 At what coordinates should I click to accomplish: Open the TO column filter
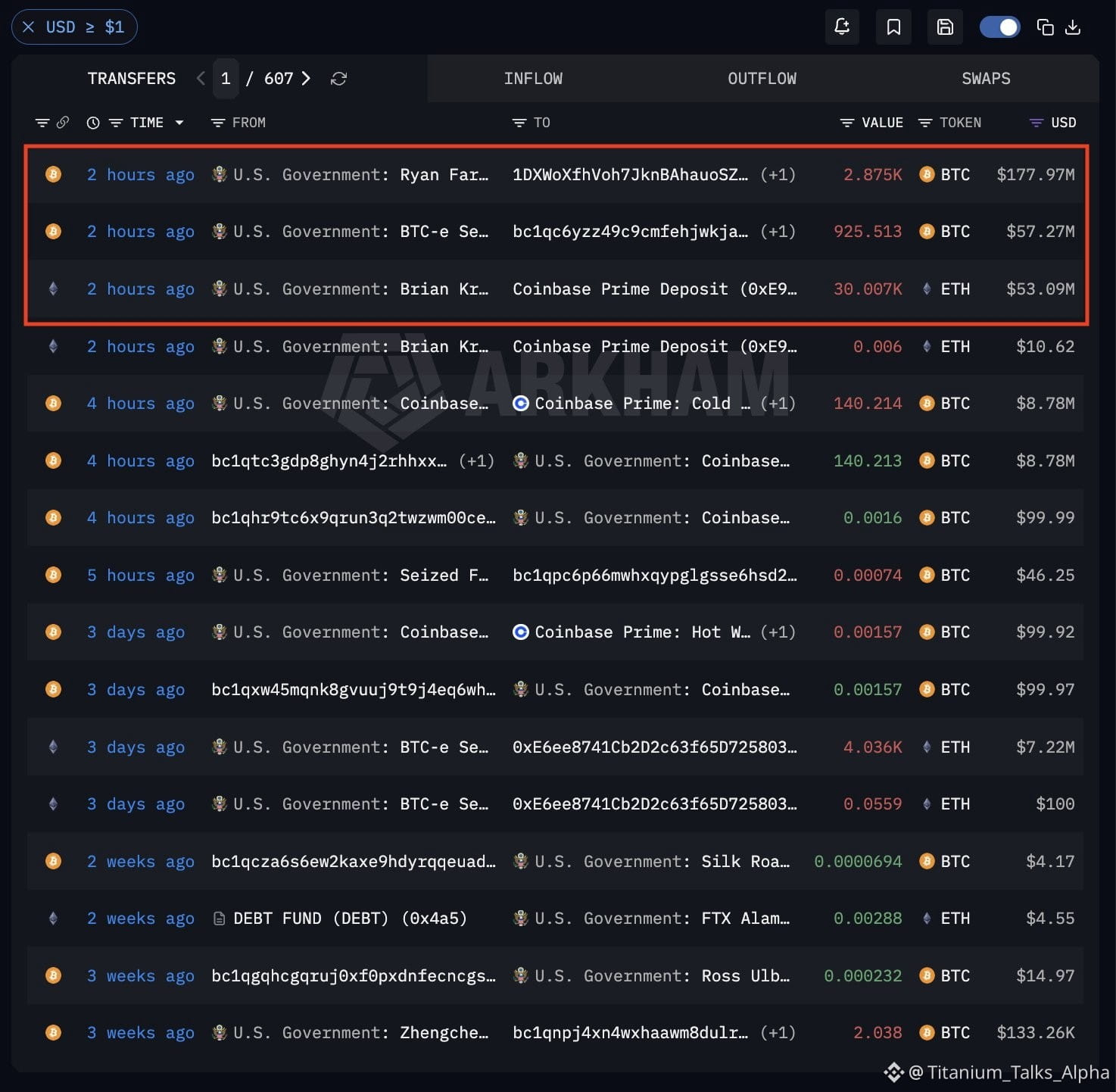pyautogui.click(x=519, y=123)
